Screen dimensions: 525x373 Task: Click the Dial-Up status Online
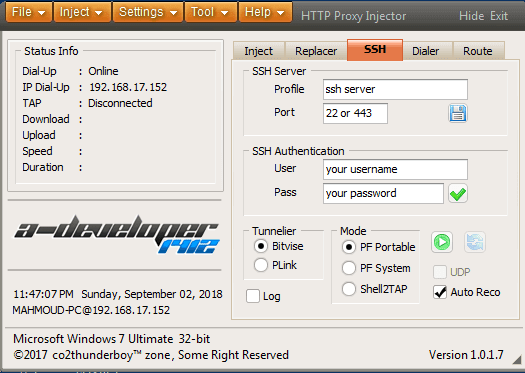pyautogui.click(x=103, y=71)
